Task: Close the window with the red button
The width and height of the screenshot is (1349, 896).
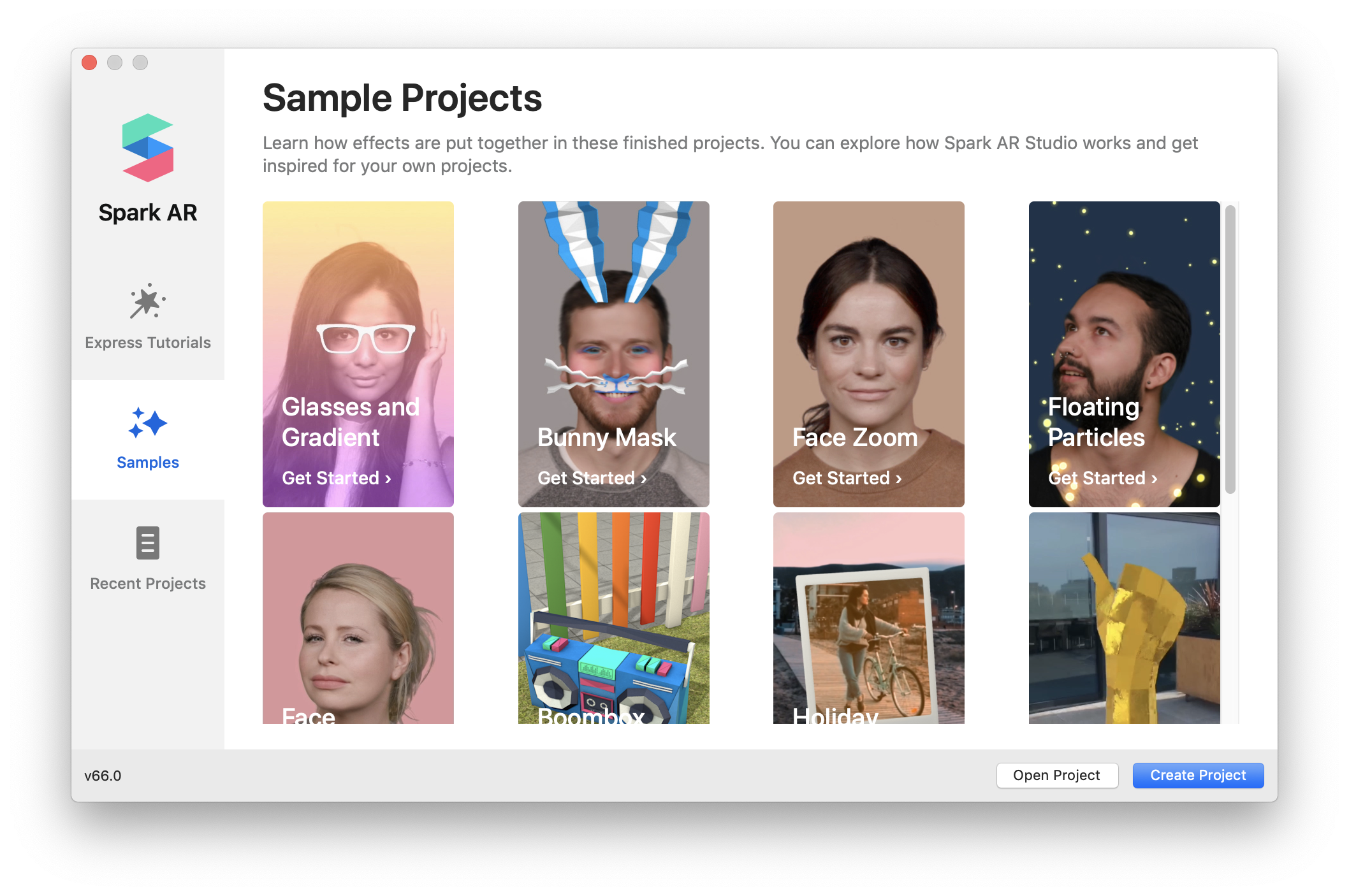Action: click(x=89, y=62)
